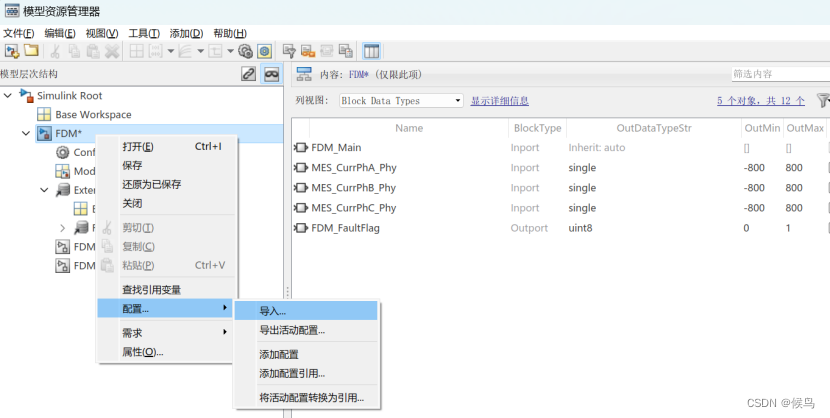This screenshot has width=830, height=418.
Task: Open dropdown arrow next to signal curve icon
Action: click(x=200, y=51)
